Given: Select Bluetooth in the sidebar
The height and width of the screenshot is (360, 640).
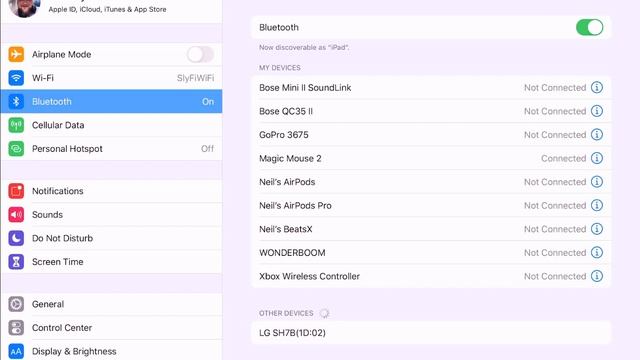Looking at the screenshot, I should click(x=111, y=102).
